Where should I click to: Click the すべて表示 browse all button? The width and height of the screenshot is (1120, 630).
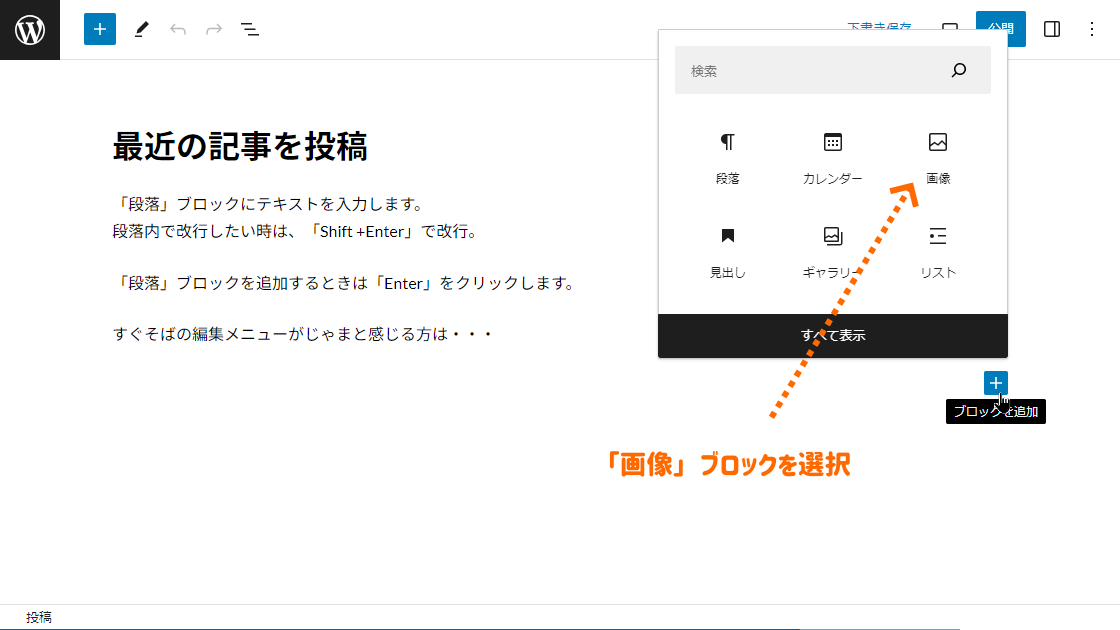click(x=832, y=336)
